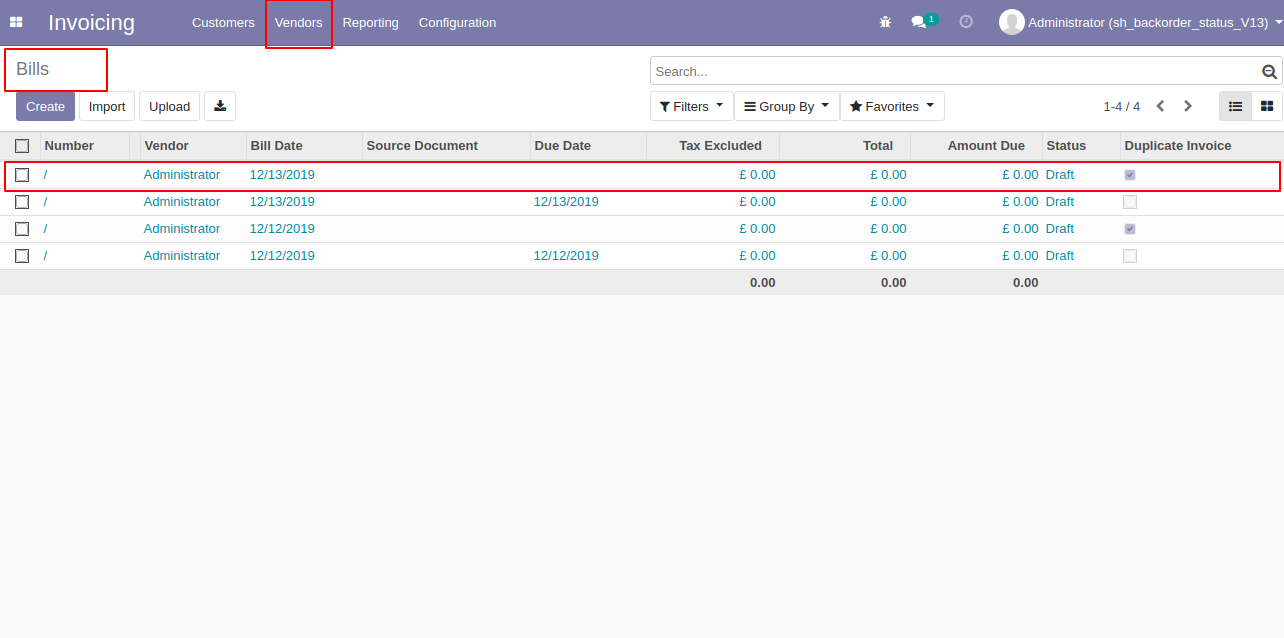Select the 12/12/2019 bill row without due date
The image size is (1284, 638).
22,229
